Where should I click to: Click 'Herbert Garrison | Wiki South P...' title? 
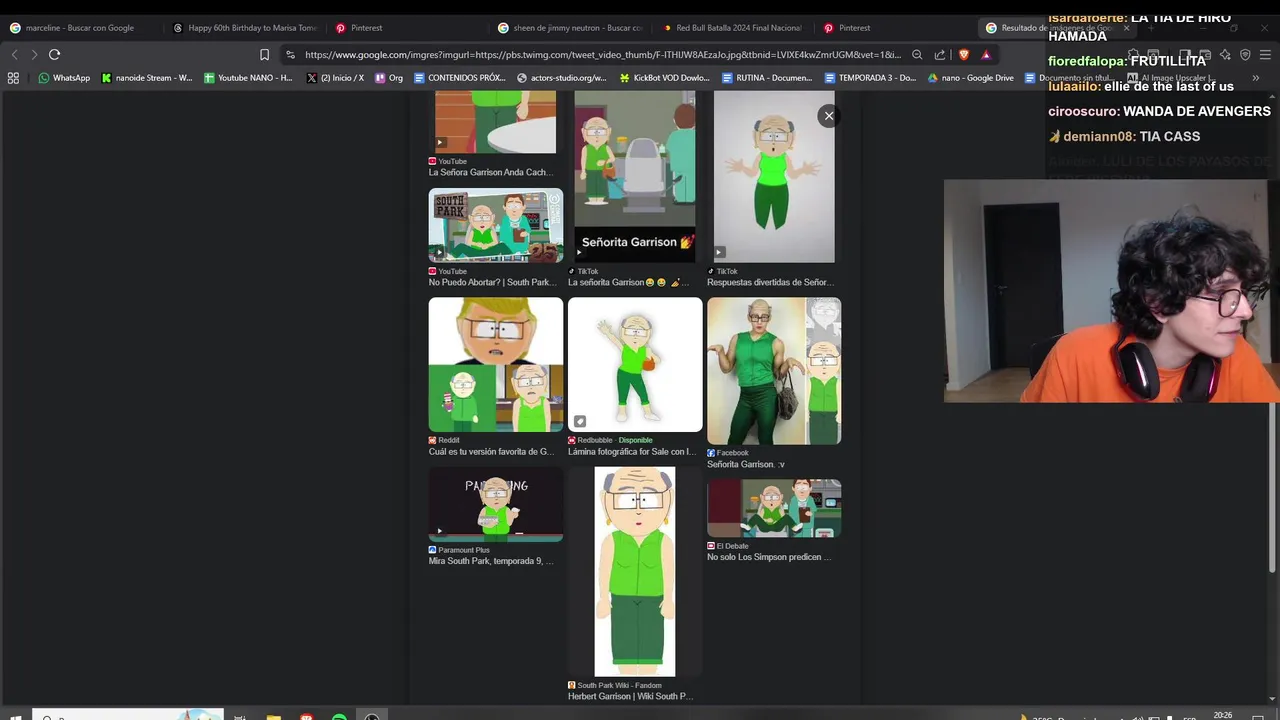click(630, 696)
